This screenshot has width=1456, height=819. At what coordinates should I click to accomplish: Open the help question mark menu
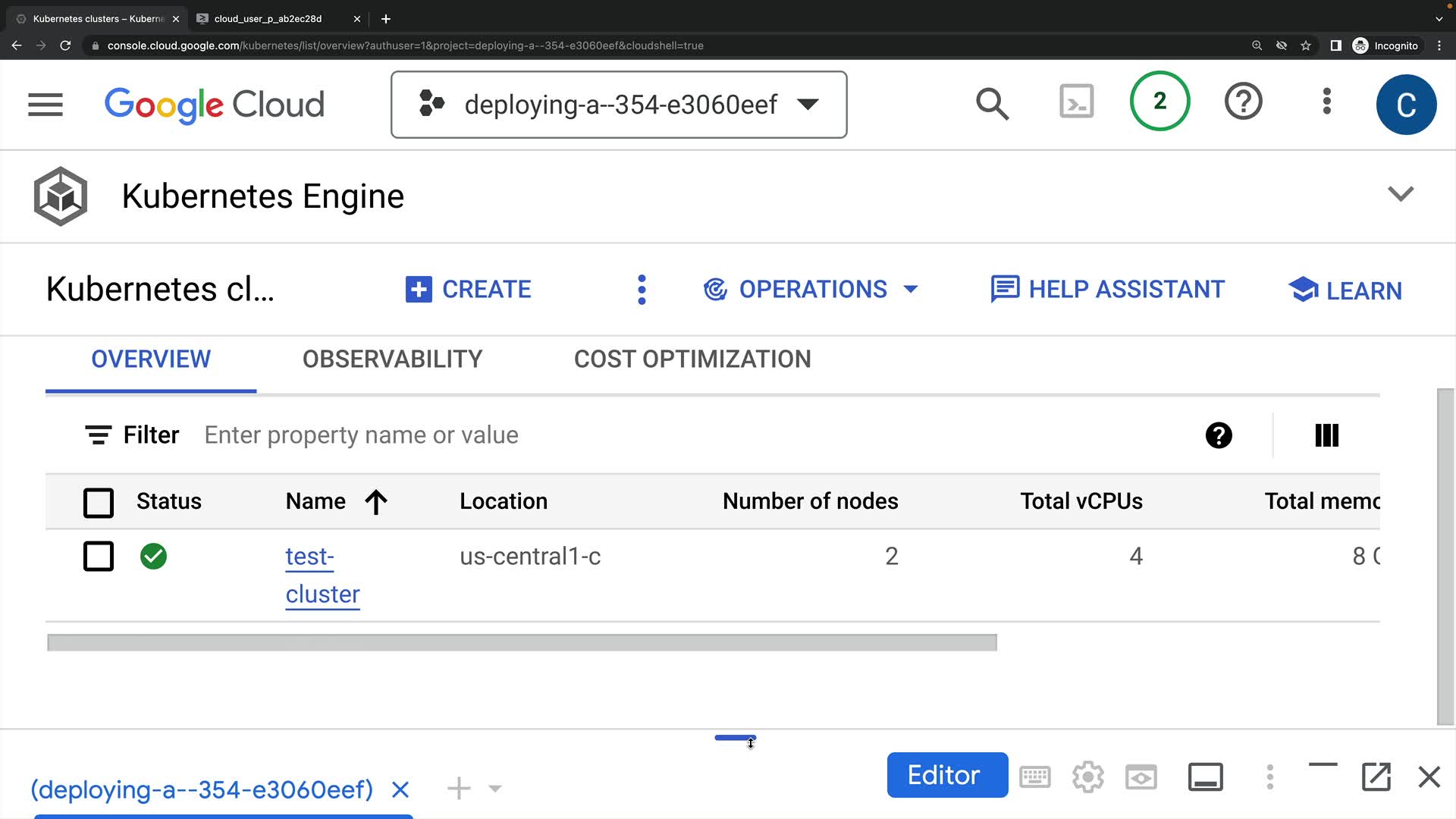1243,102
